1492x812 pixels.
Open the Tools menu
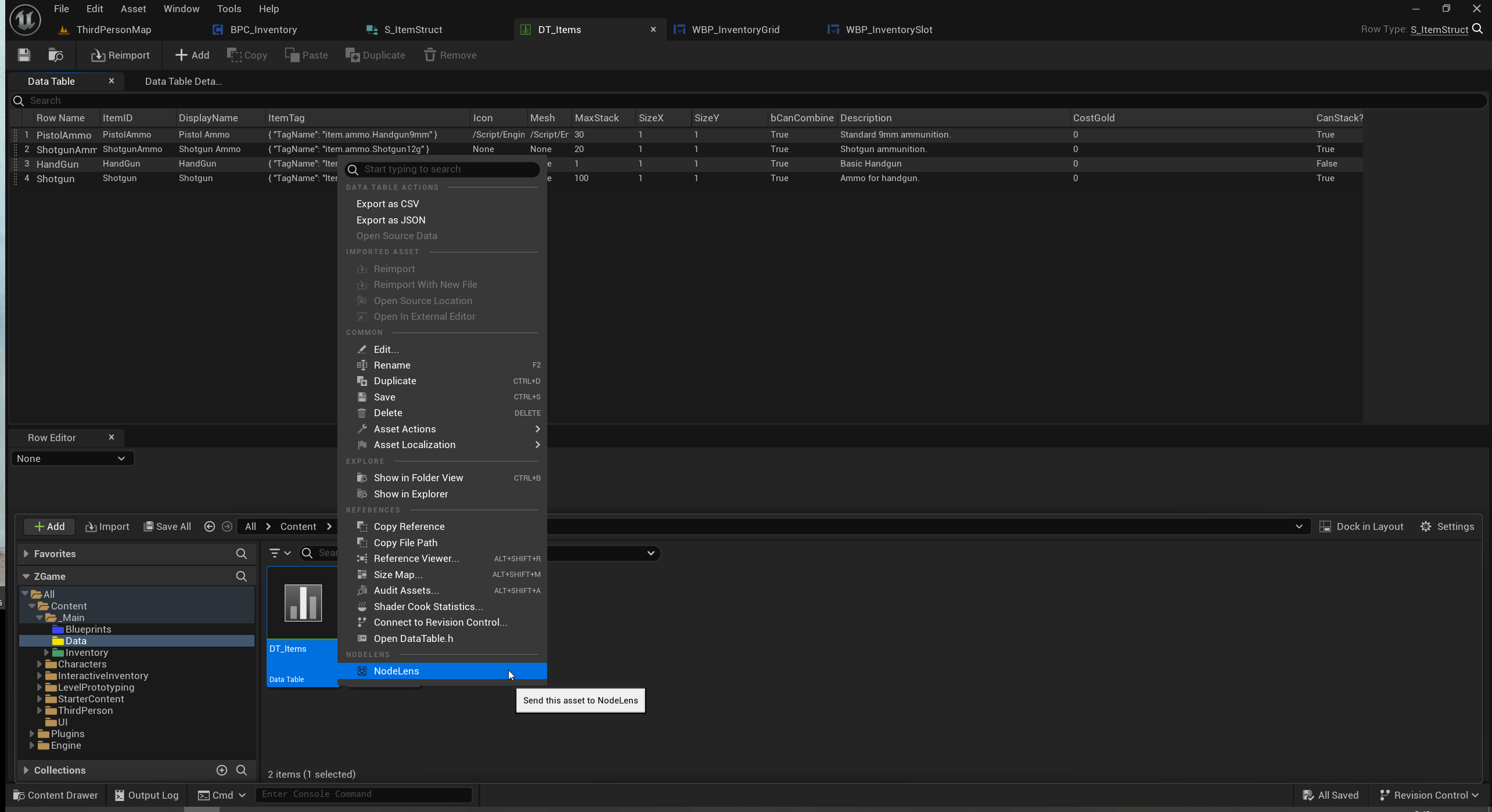point(229,9)
